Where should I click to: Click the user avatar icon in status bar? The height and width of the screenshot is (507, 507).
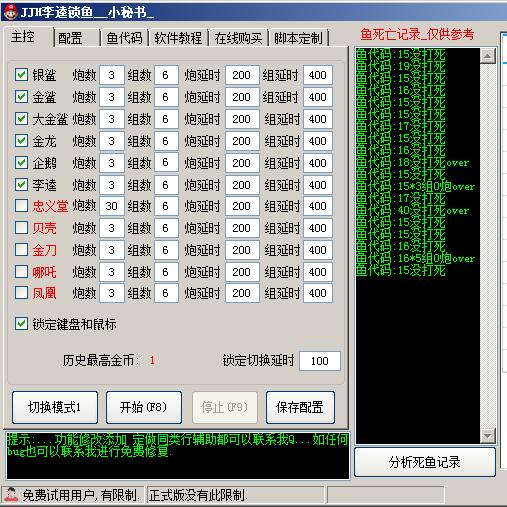[12, 495]
